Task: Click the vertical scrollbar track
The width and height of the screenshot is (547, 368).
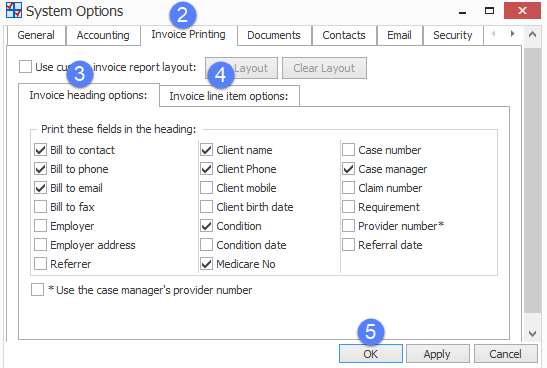Action: (x=532, y=181)
